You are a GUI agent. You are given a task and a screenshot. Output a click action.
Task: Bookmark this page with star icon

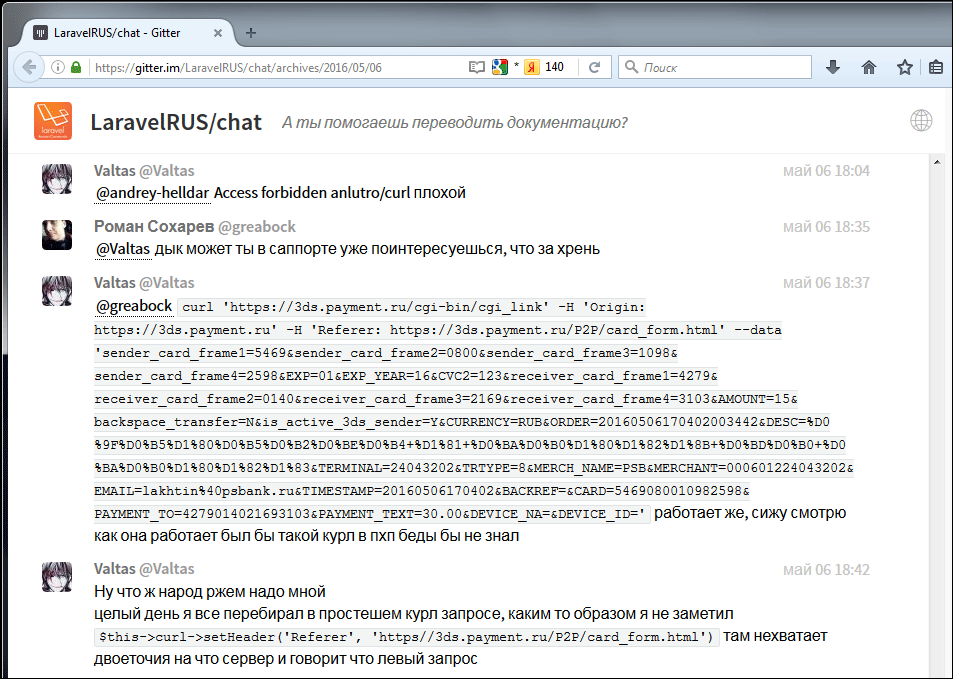904,67
